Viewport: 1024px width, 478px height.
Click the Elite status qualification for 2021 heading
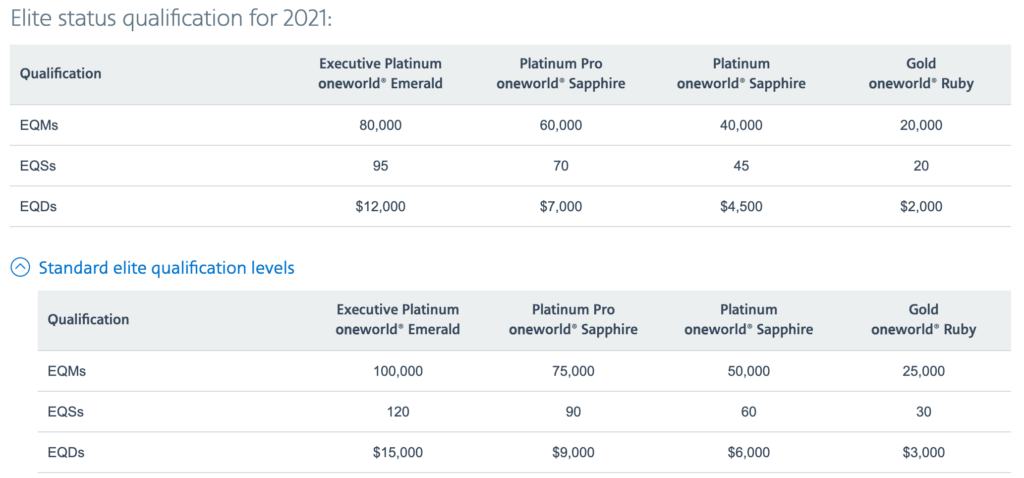[172, 18]
